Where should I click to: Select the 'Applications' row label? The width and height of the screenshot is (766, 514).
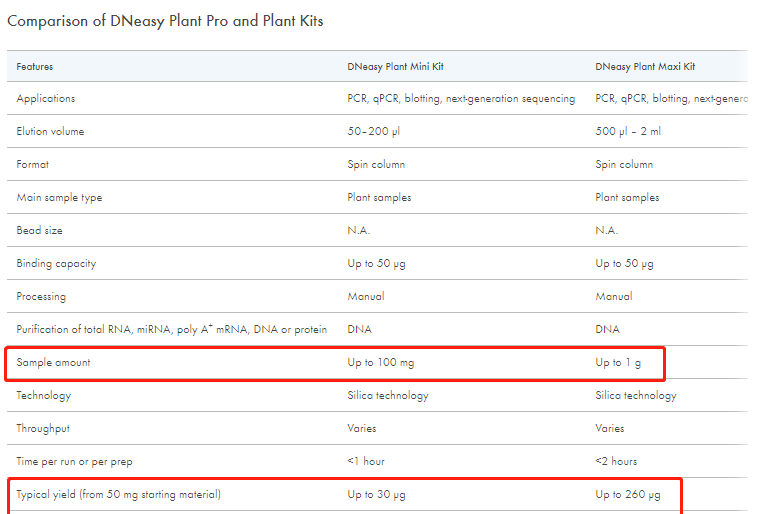(x=46, y=99)
